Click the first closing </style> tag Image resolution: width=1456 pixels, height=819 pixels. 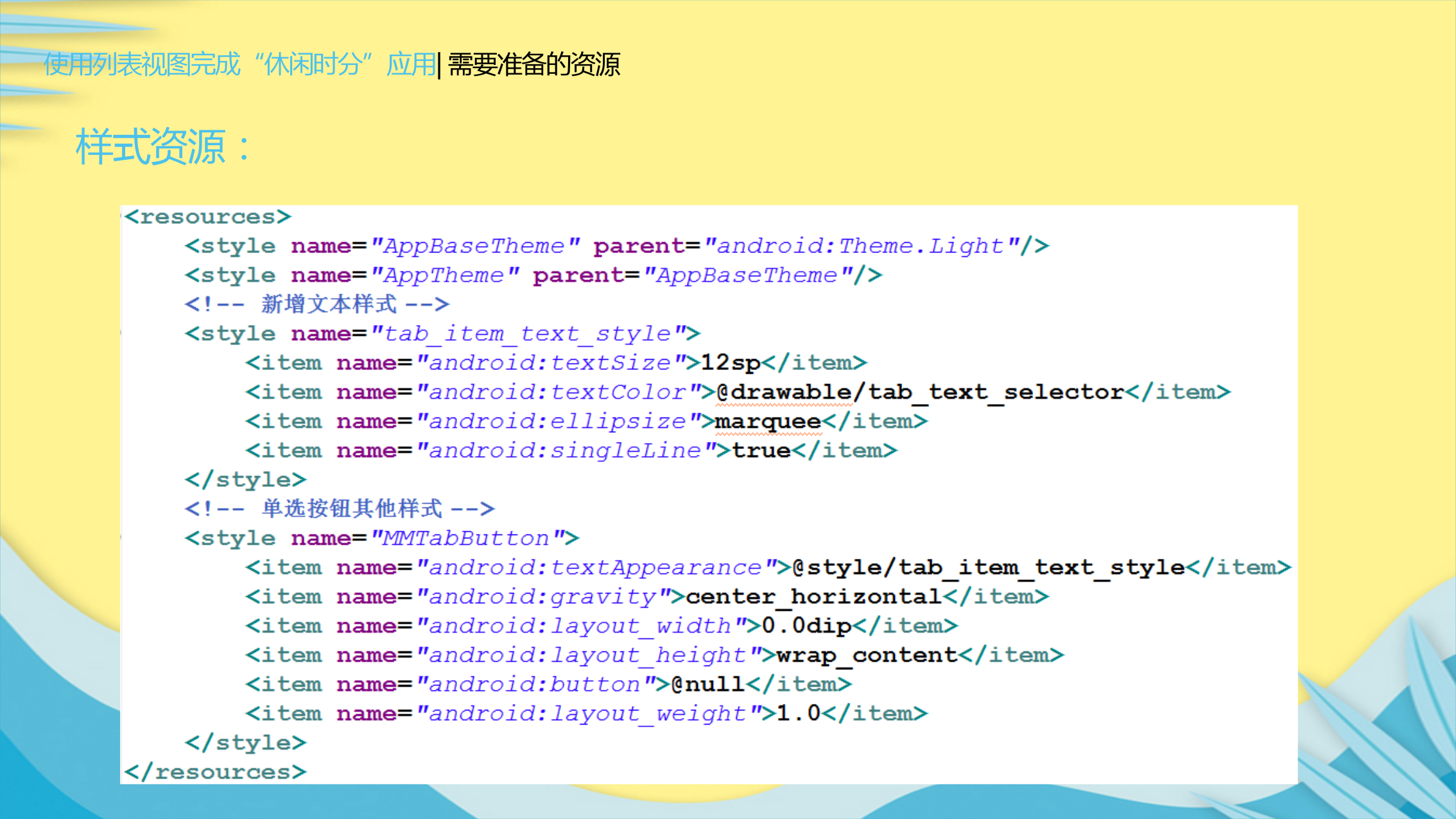coord(245,480)
